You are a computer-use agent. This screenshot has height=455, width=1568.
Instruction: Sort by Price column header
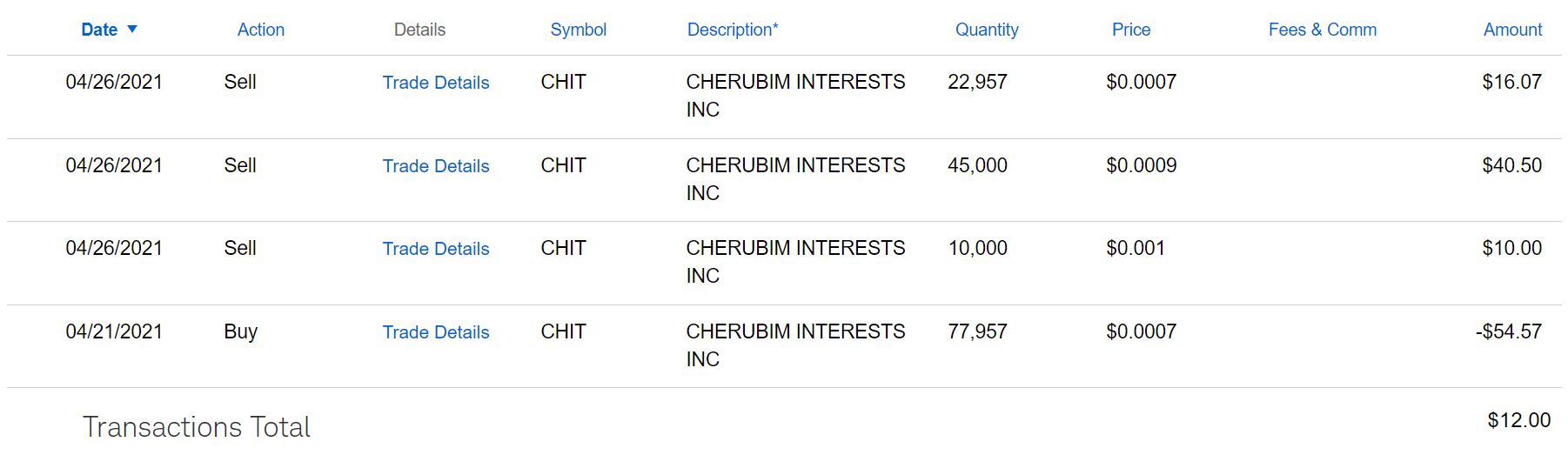click(x=1130, y=30)
